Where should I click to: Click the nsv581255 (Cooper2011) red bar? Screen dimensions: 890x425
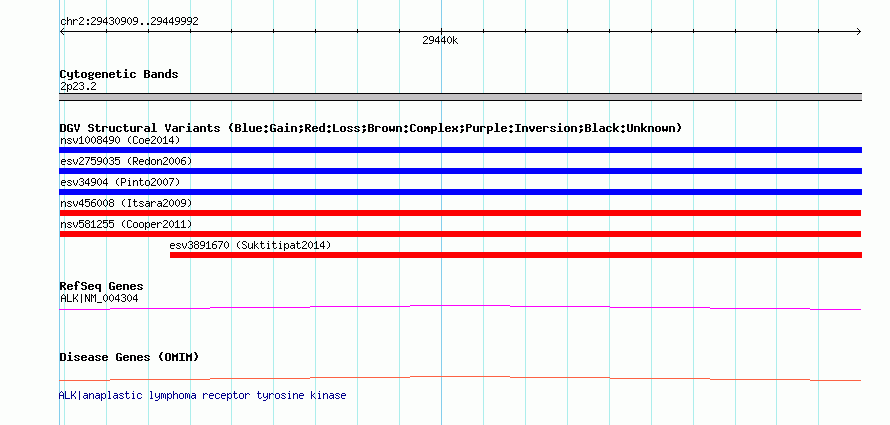(460, 234)
